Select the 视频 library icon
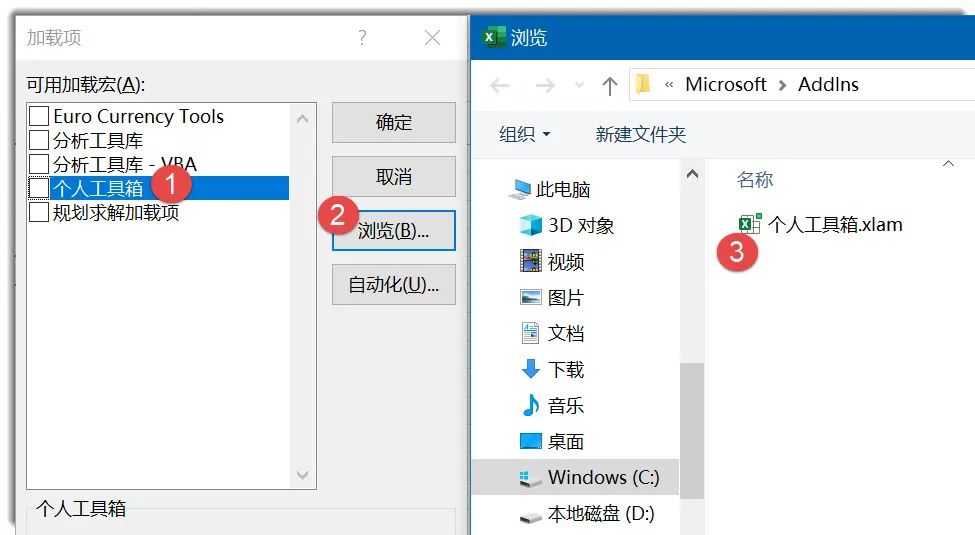The height and width of the screenshot is (535, 975). click(531, 261)
